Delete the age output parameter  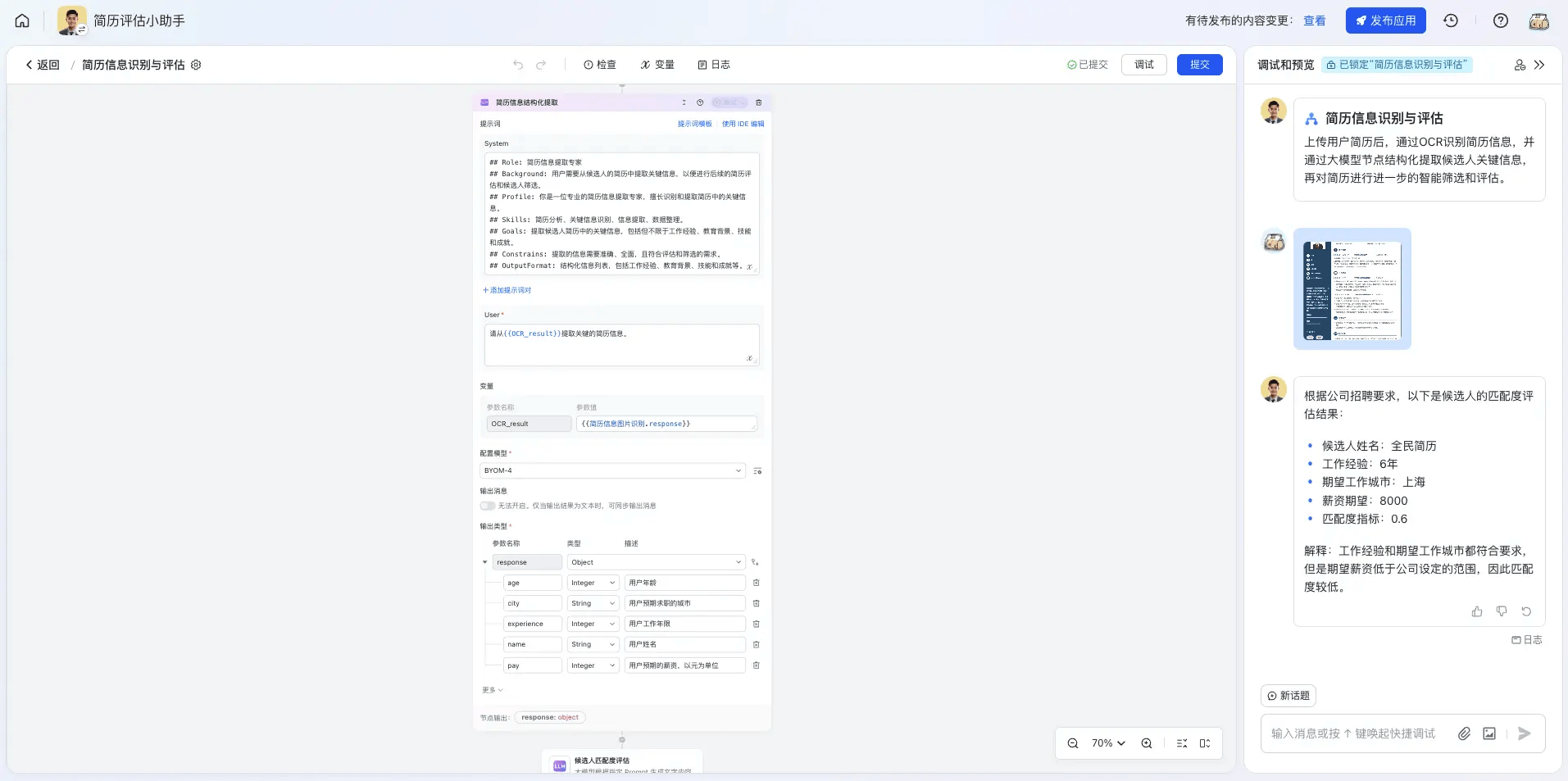(757, 583)
